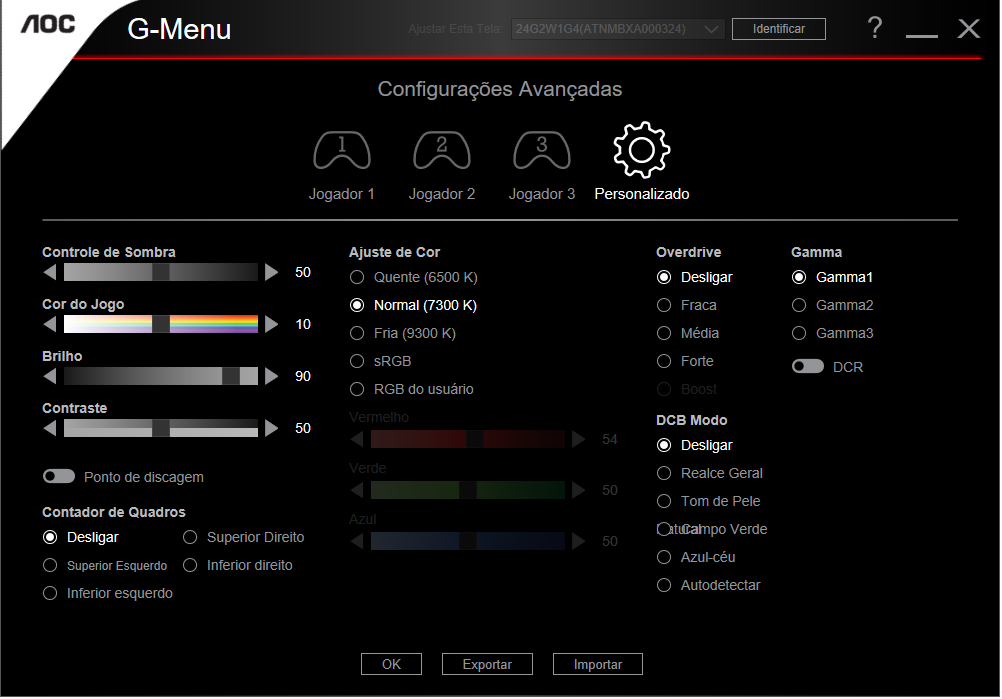Decrease Cor do Jogo with left arrow
Image resolution: width=1002 pixels, height=699 pixels.
pyautogui.click(x=50, y=324)
